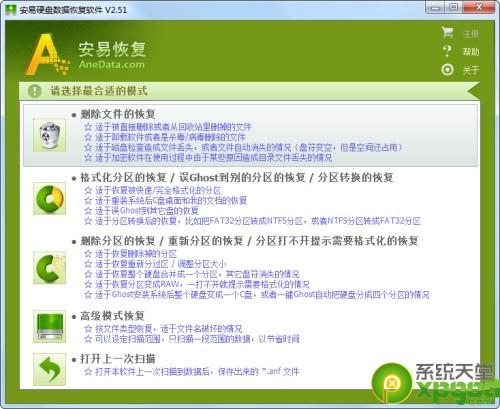Click the formatted partition recovery disc icon
This screenshot has height=409, width=500.
pos(49,199)
